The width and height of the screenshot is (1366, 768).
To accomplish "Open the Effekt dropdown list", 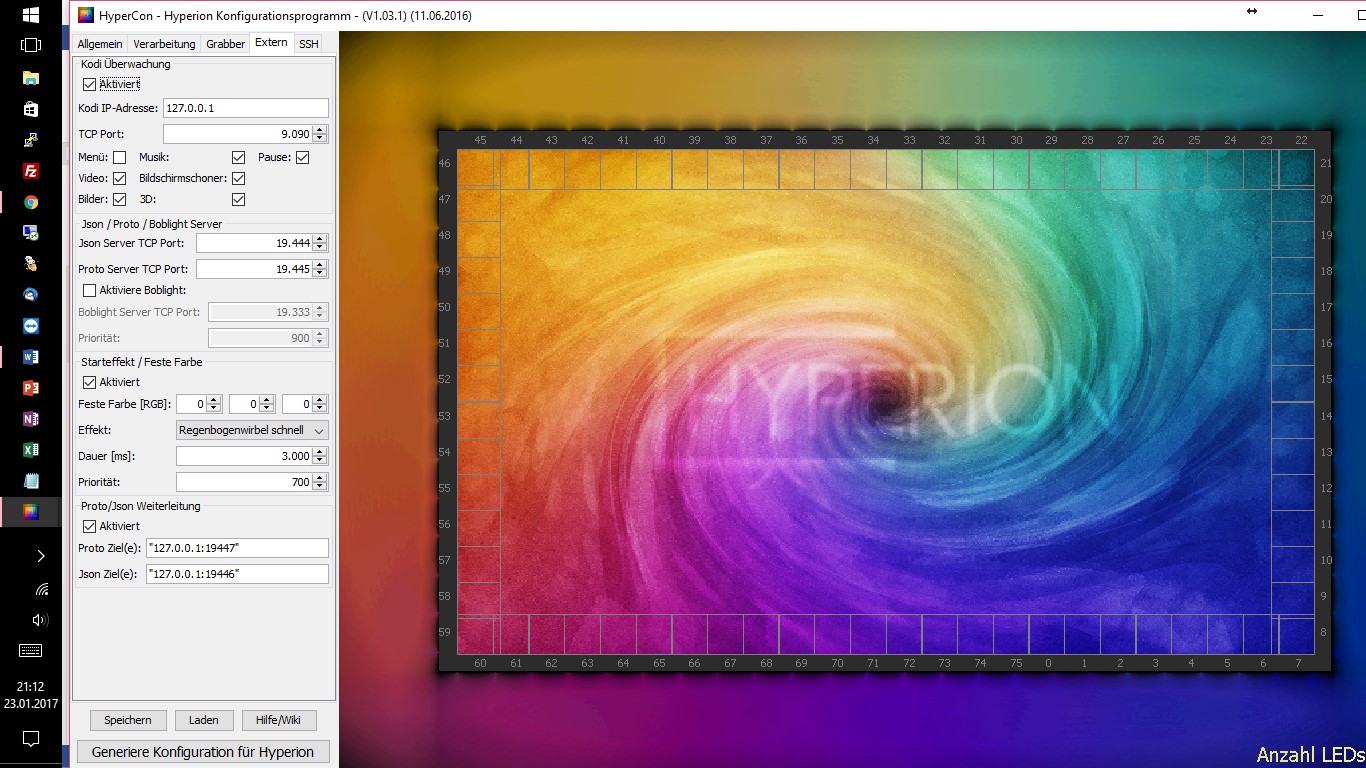I will [x=252, y=430].
